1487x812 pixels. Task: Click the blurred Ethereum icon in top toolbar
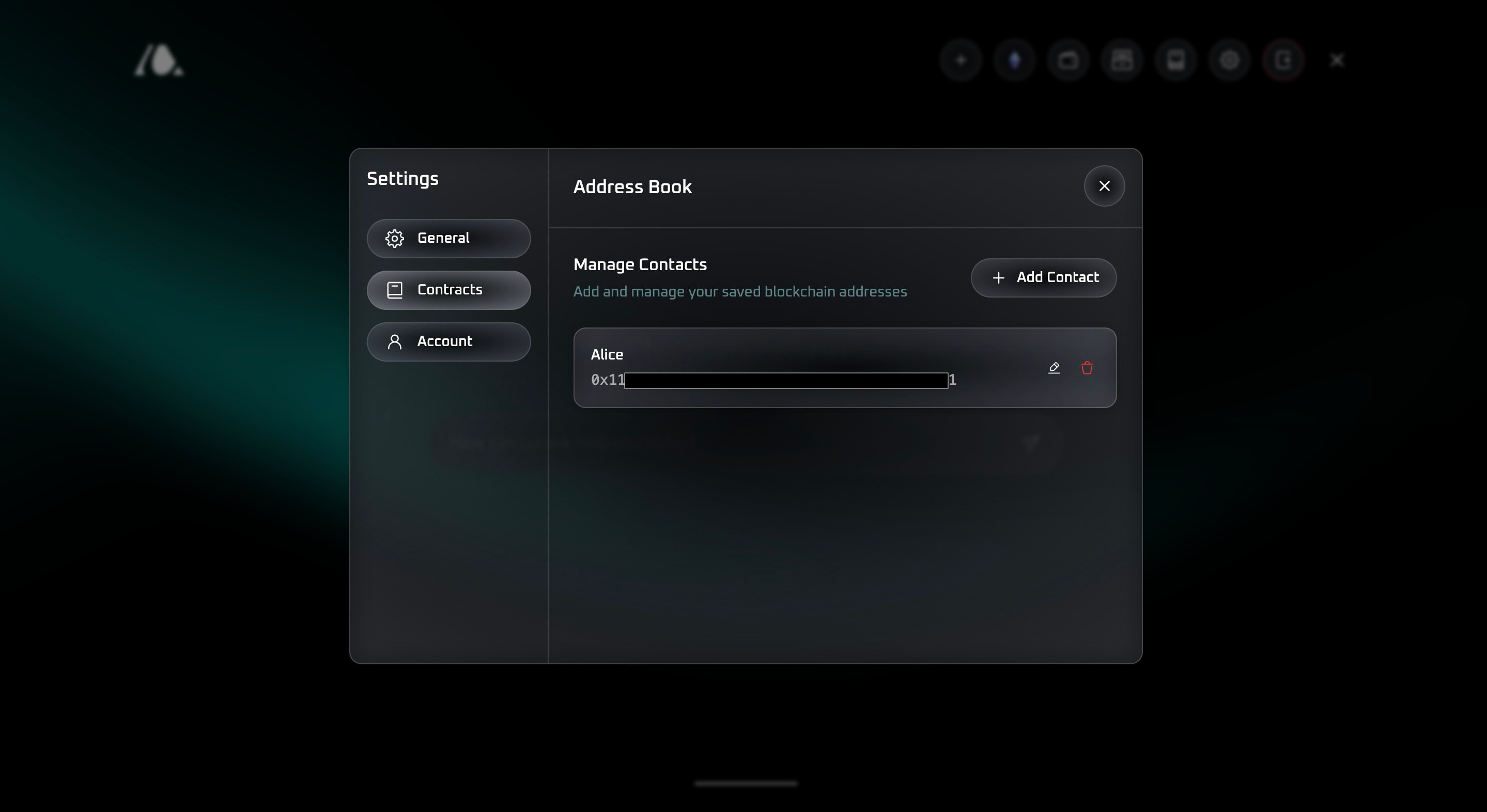1014,60
